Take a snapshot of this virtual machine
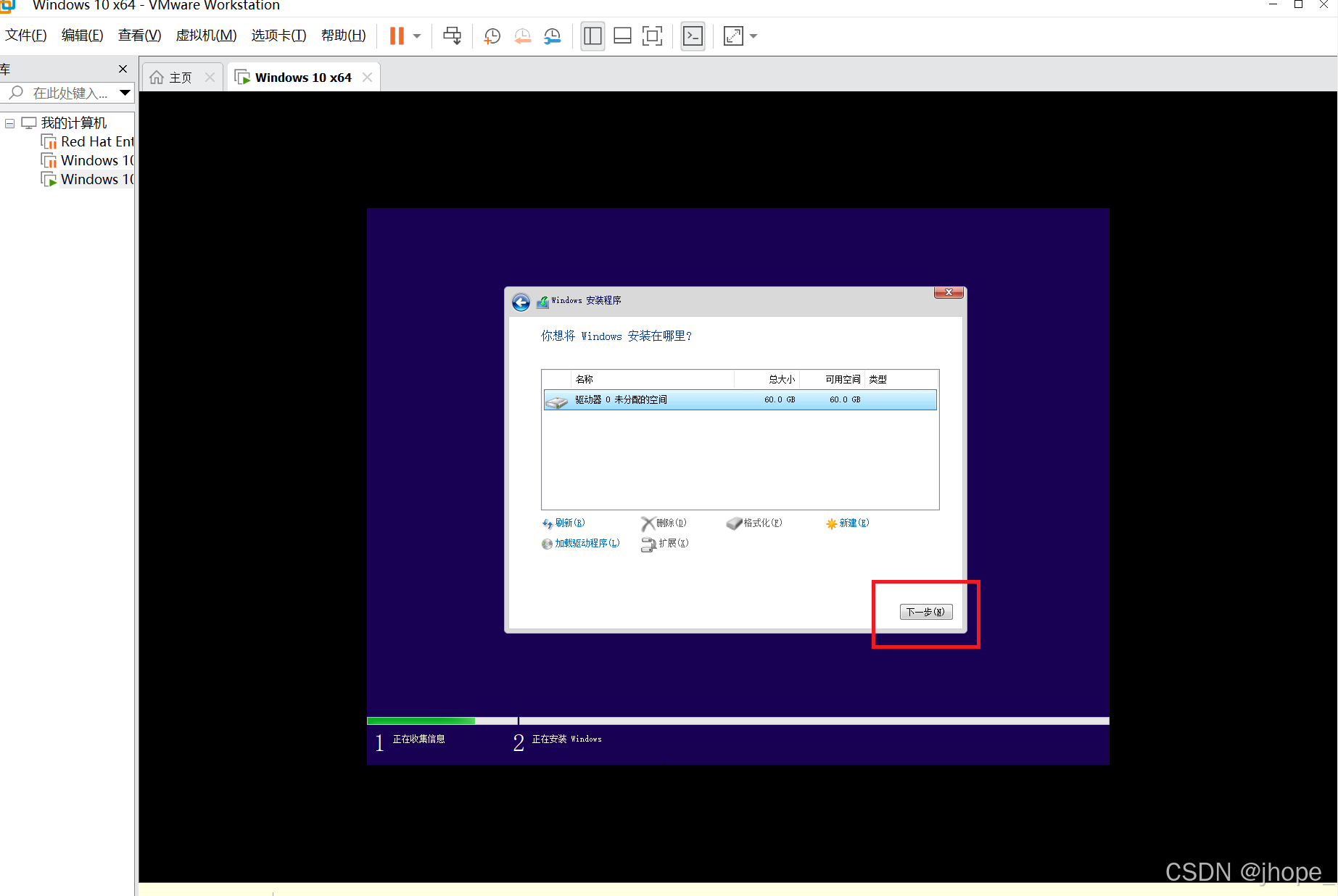1338x896 pixels. tap(492, 36)
